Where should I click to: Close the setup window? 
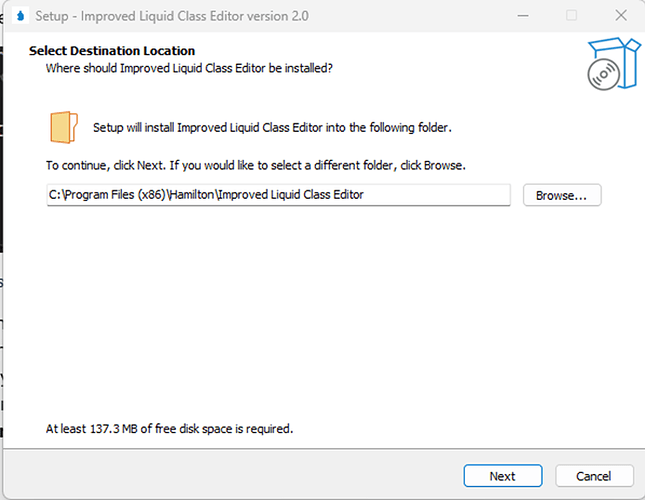point(621,16)
